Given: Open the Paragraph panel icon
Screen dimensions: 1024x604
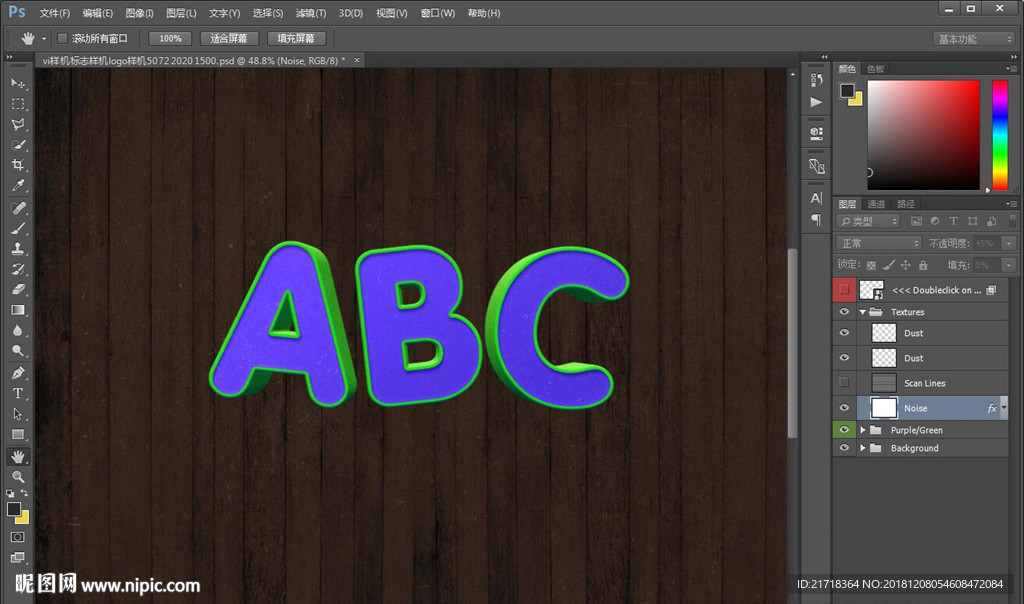Looking at the screenshot, I should (816, 219).
